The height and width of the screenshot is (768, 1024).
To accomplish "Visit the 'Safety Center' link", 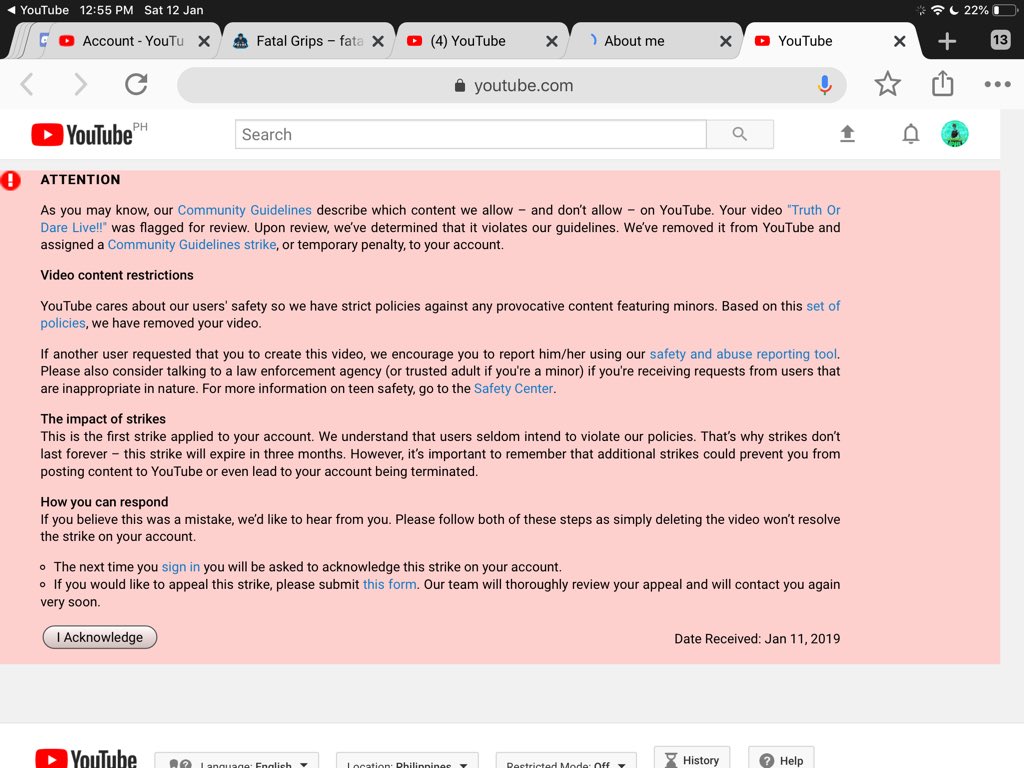I will 513,389.
